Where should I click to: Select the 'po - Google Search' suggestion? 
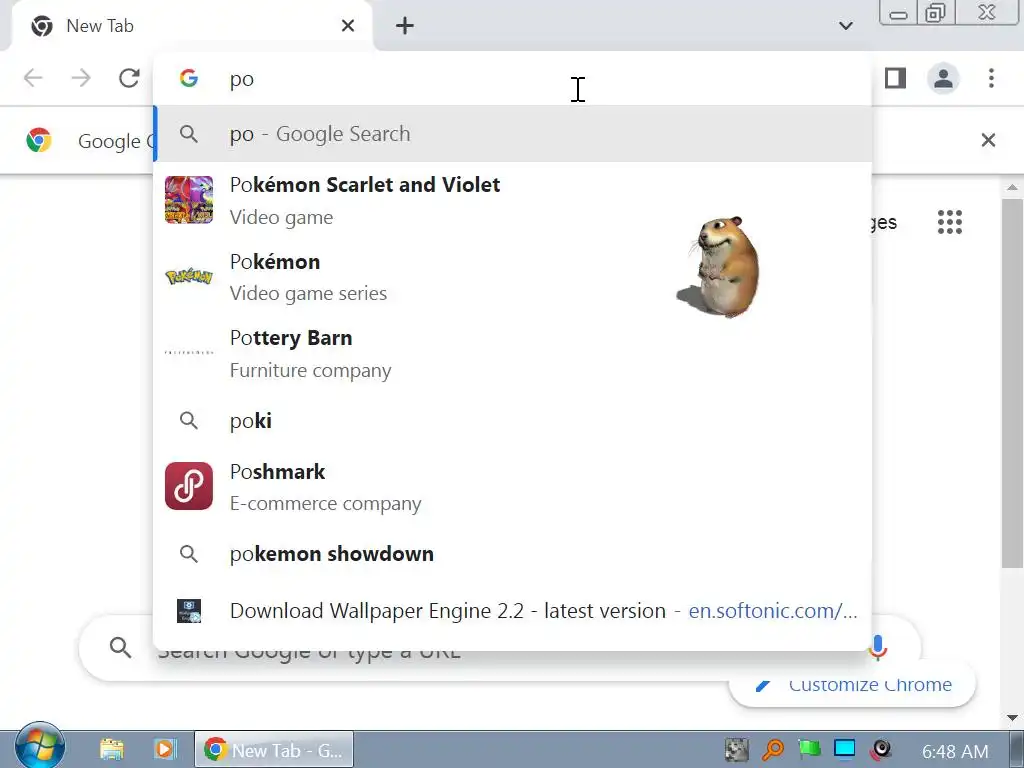pos(513,134)
